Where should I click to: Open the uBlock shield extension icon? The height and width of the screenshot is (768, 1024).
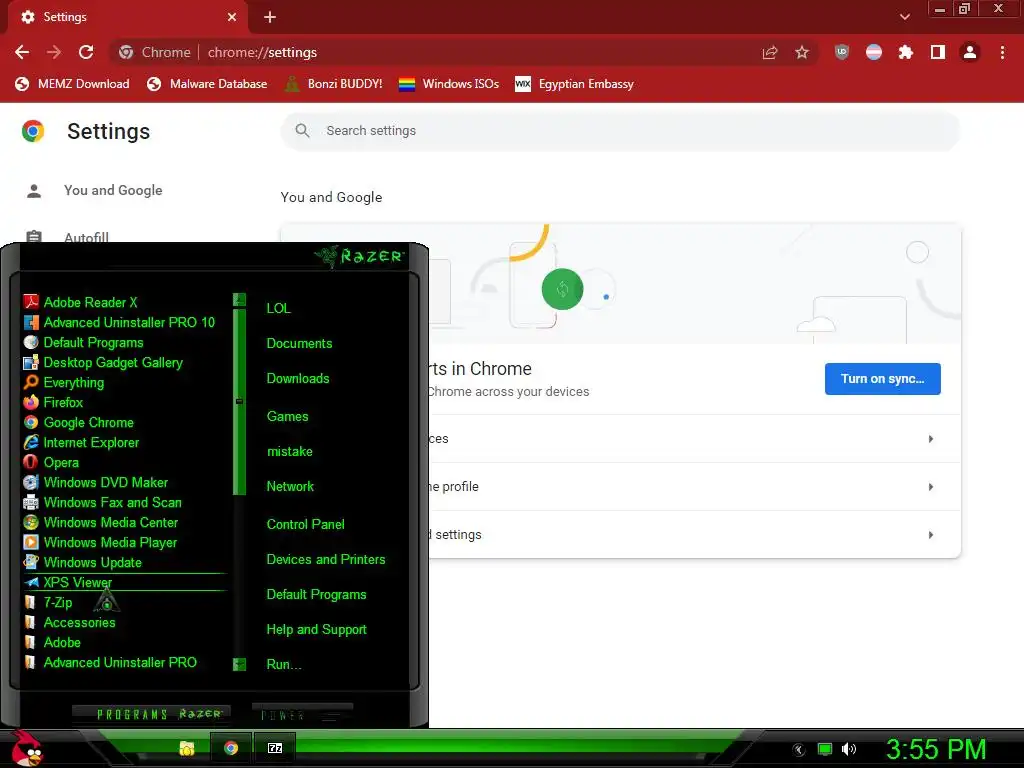pyautogui.click(x=842, y=52)
